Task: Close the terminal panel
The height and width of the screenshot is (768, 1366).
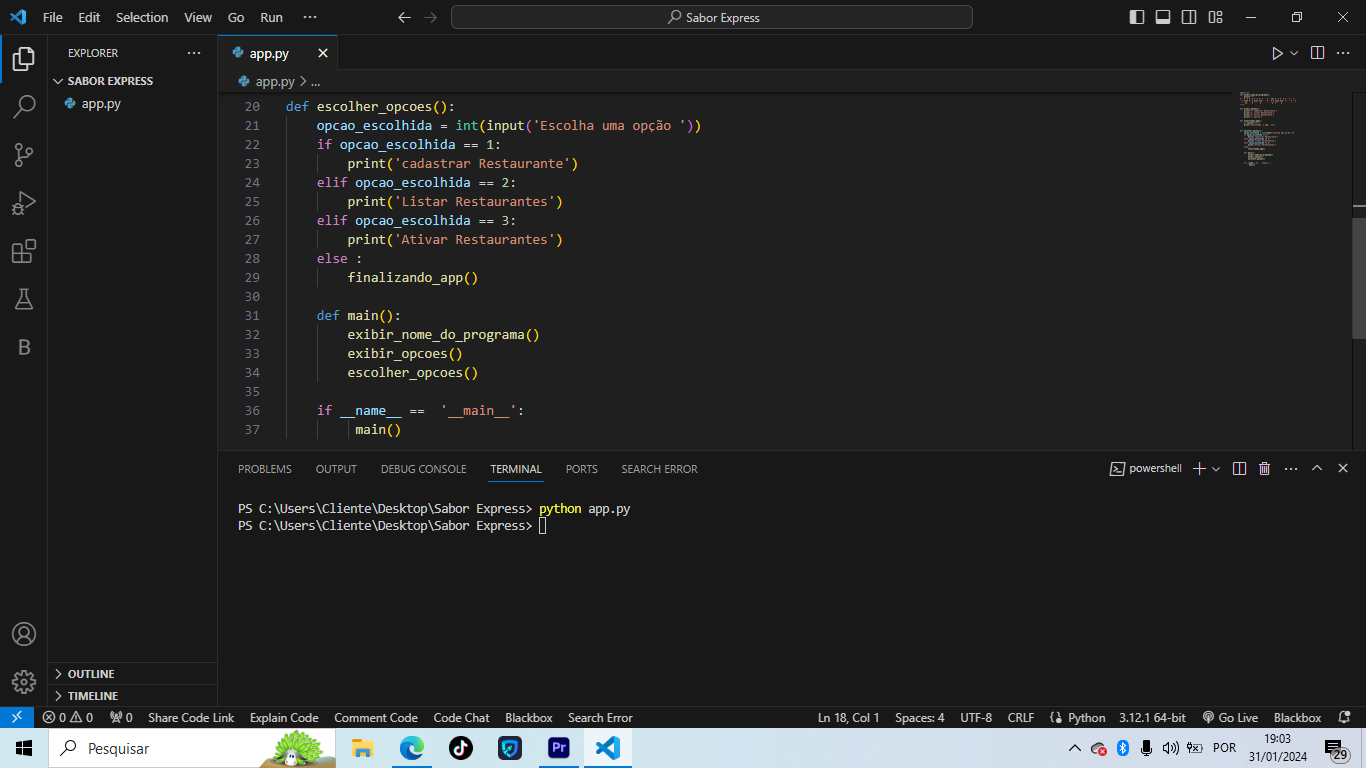Action: pos(1343,468)
